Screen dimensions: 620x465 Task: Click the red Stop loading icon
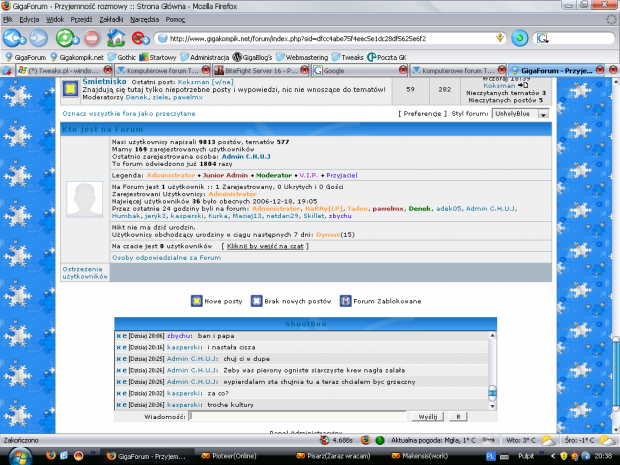pos(91,38)
